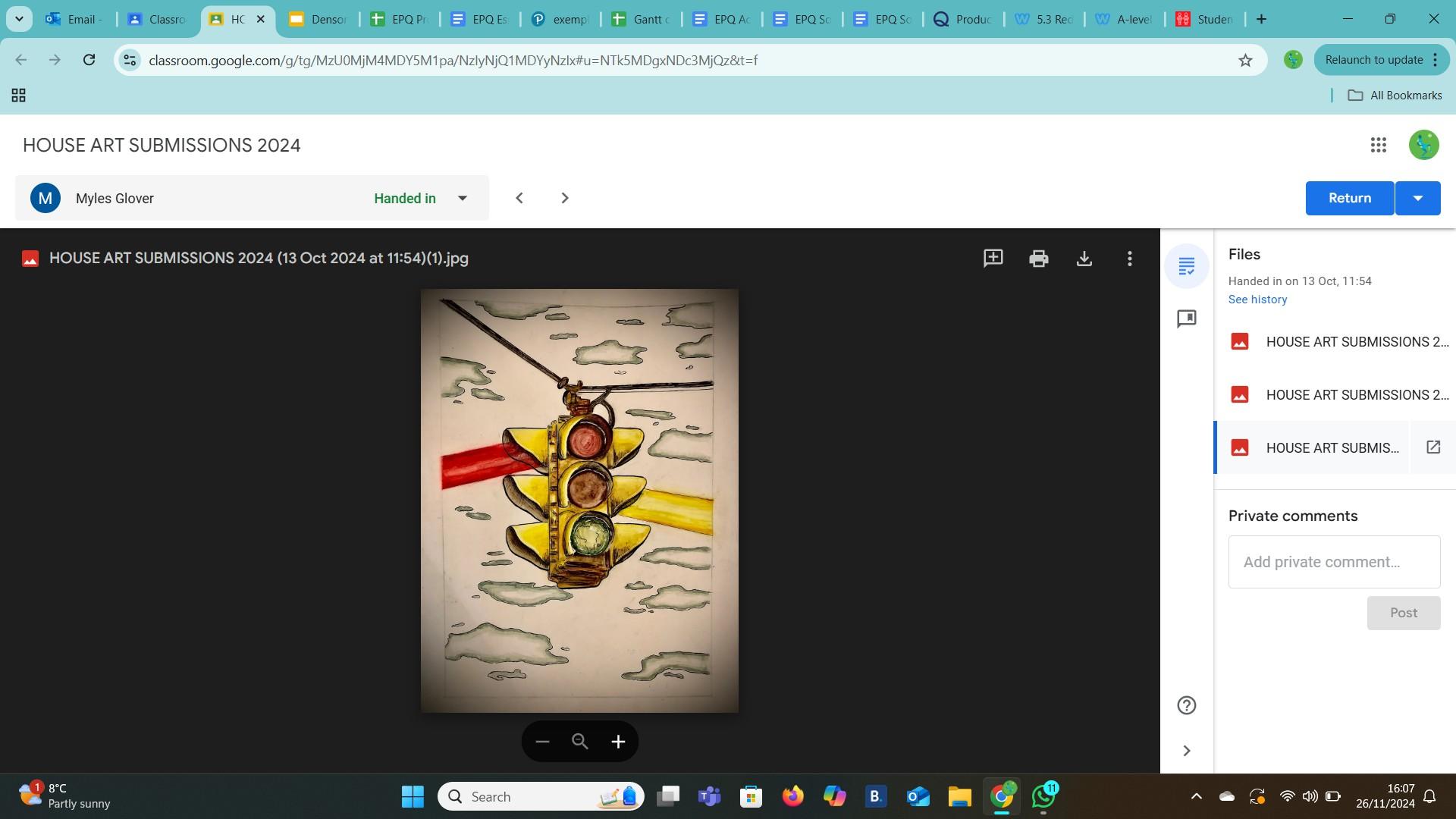This screenshot has height=819, width=1456.
Task: Open more actions for the image file
Action: pos(1130,259)
